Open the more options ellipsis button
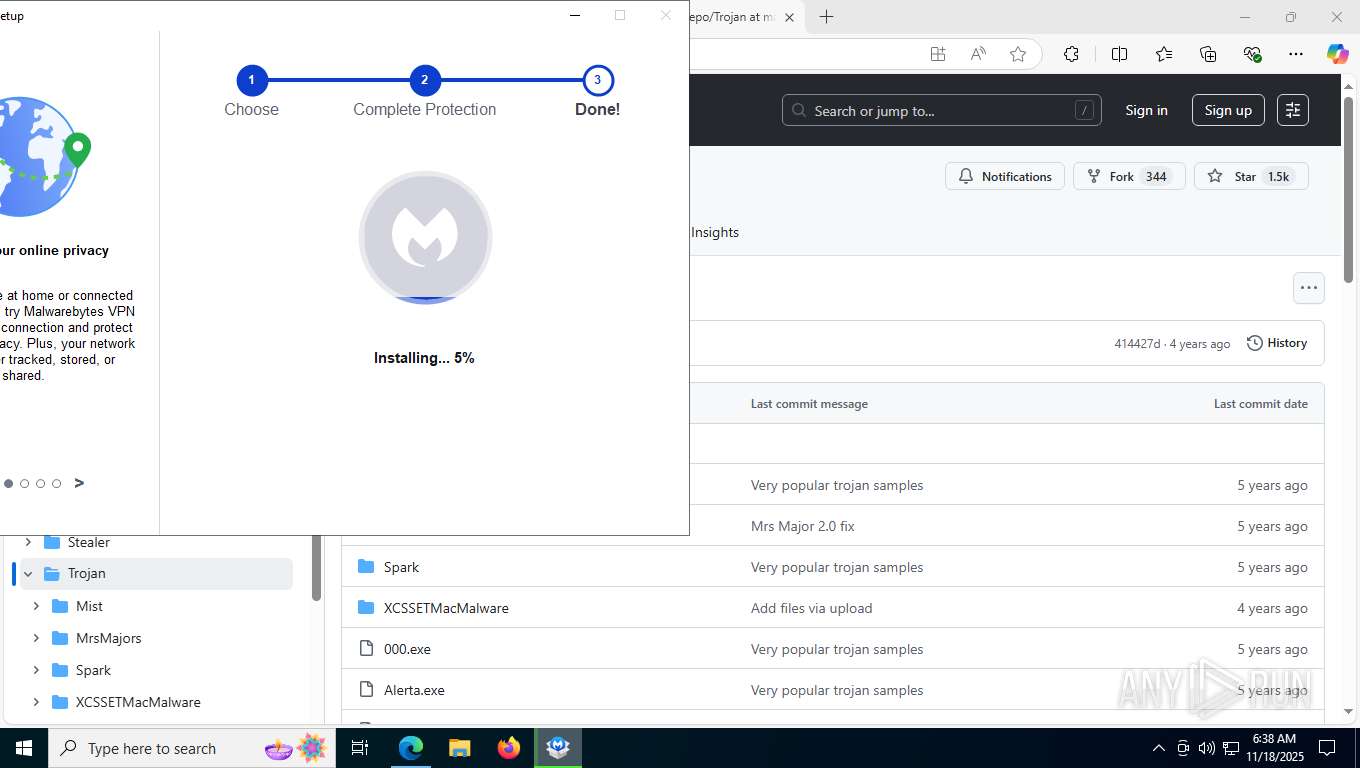Viewport: 1360px width, 768px height. [1308, 288]
